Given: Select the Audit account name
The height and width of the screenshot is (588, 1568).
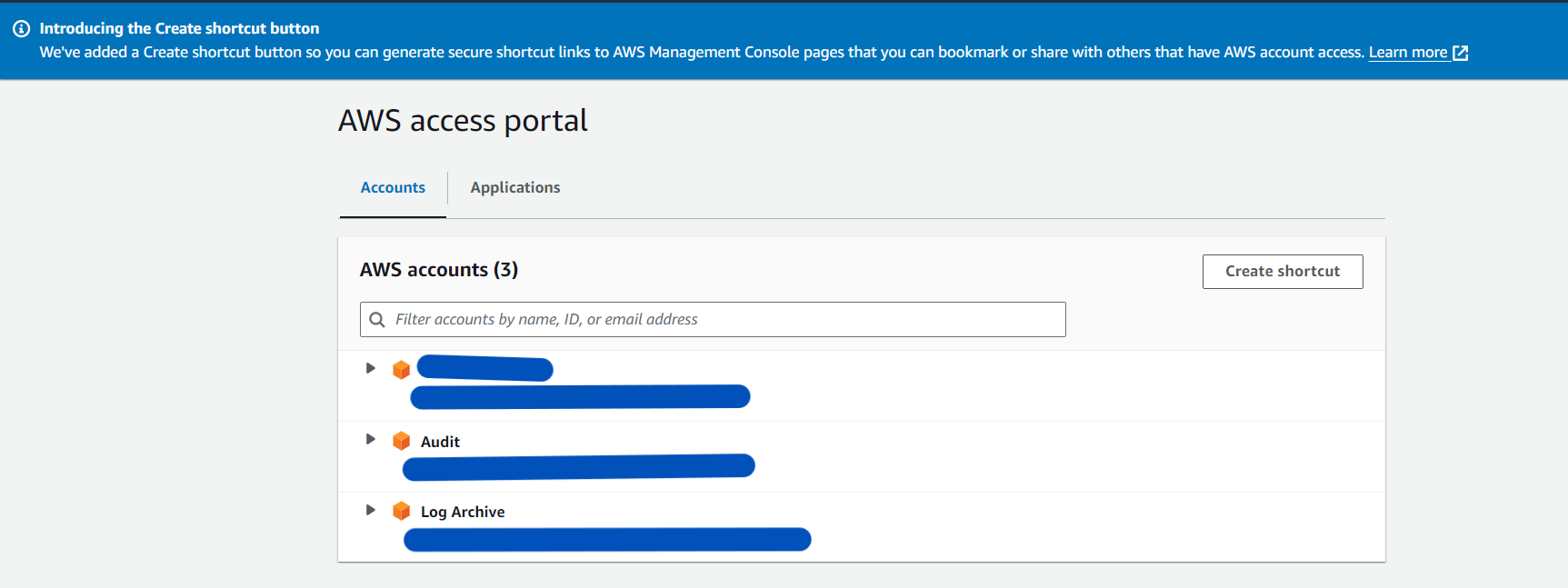Looking at the screenshot, I should (x=440, y=442).
